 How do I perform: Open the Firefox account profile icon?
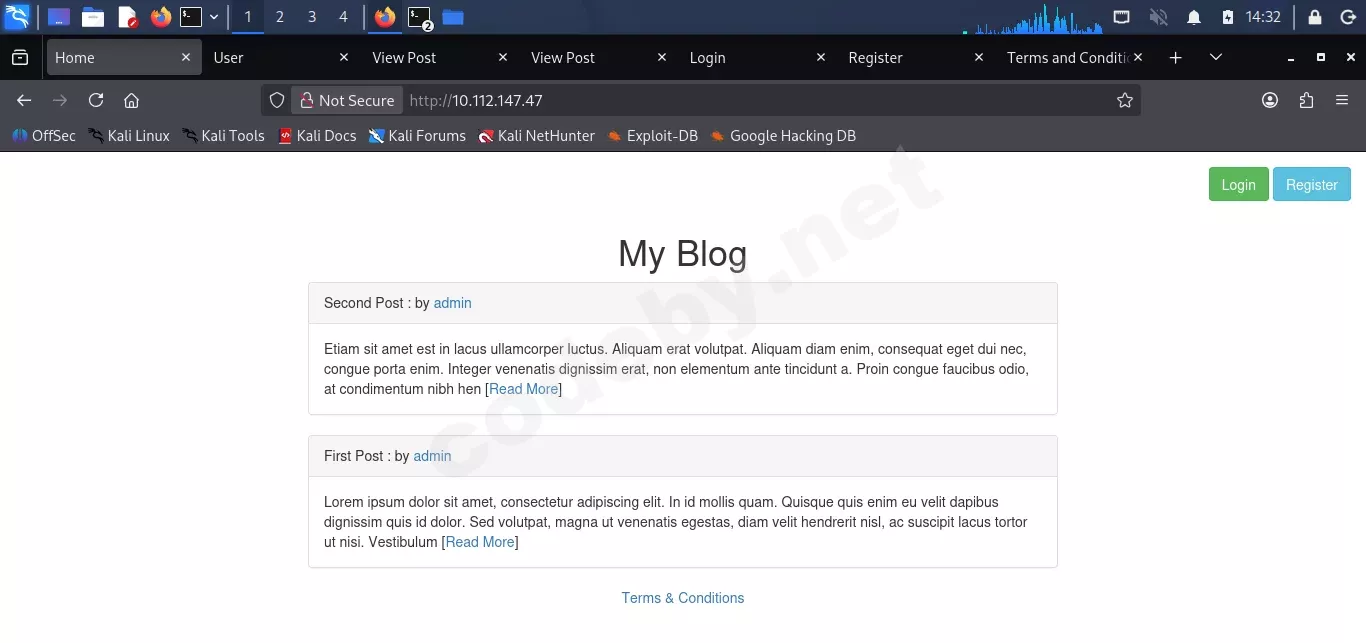[1270, 100]
